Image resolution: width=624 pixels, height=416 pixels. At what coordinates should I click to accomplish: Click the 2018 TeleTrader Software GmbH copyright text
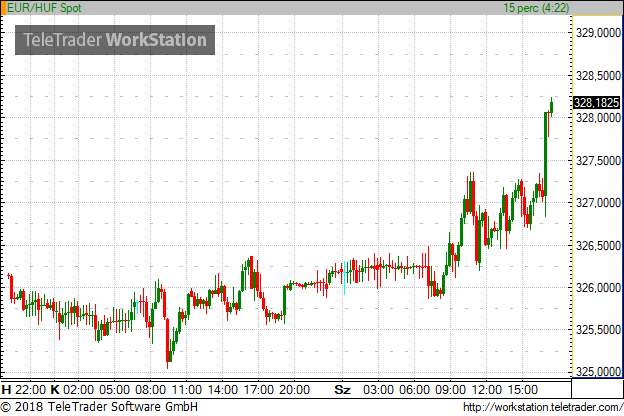[x=99, y=407]
